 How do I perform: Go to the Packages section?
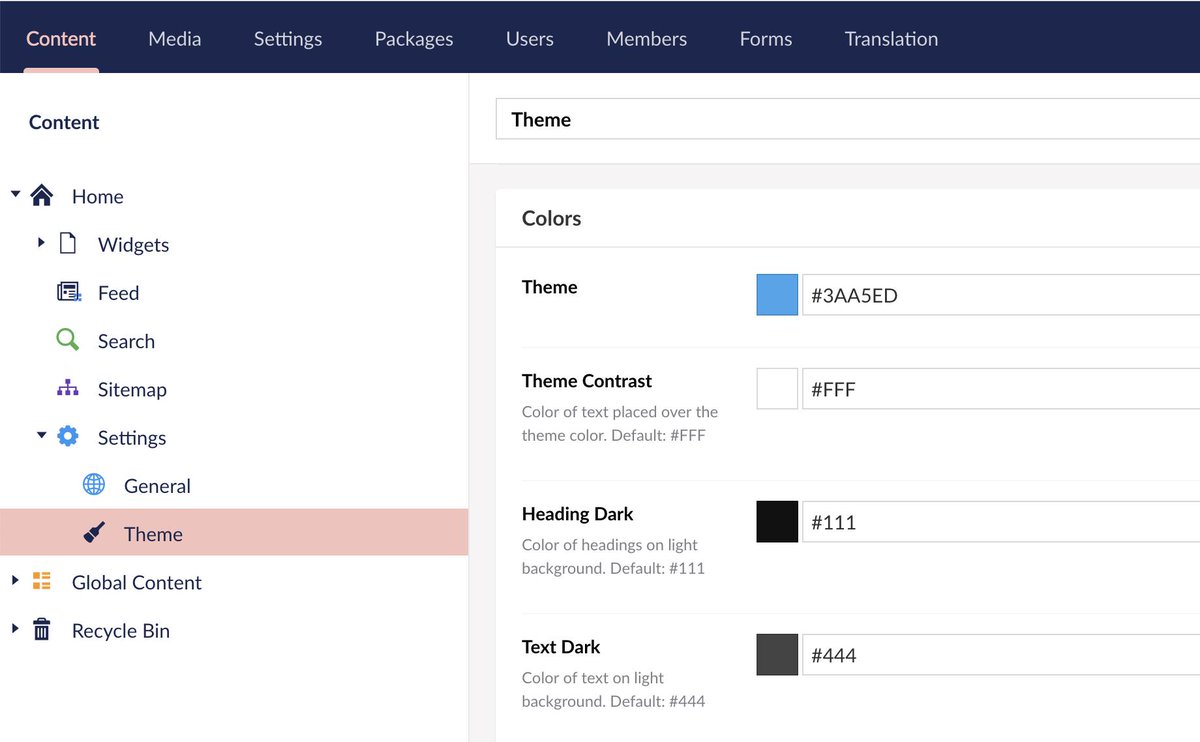(414, 39)
